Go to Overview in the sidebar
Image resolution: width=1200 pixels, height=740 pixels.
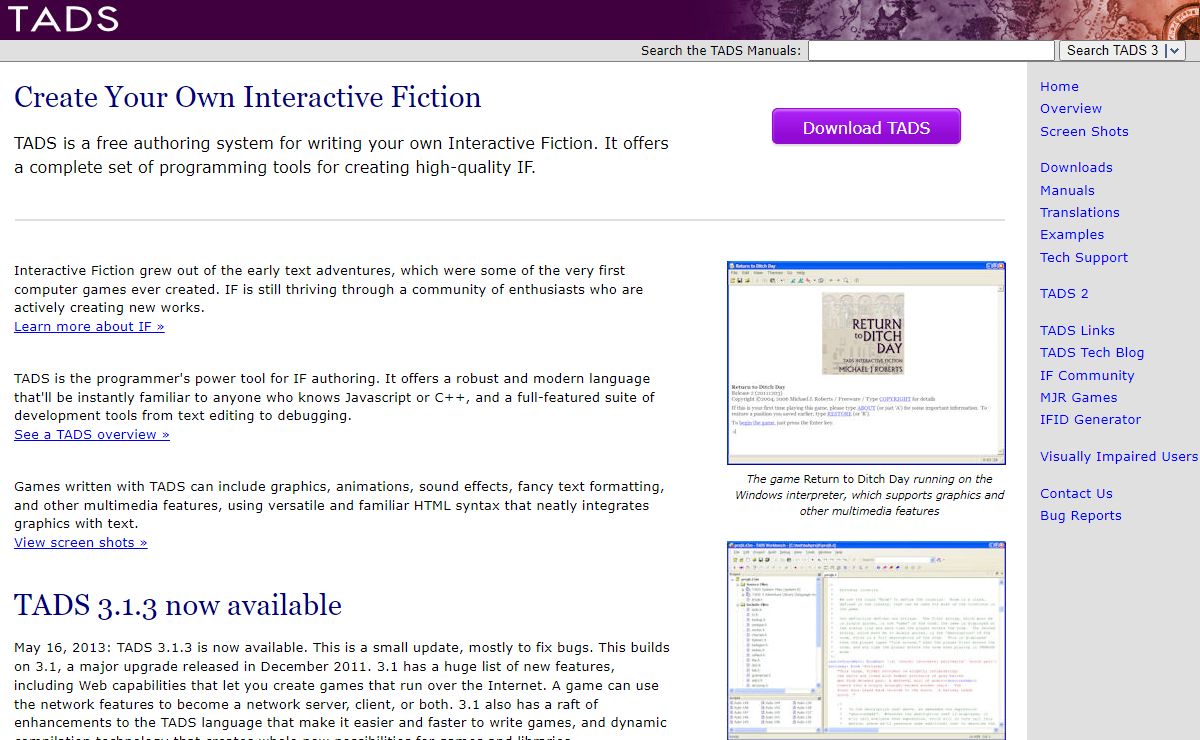click(1071, 108)
